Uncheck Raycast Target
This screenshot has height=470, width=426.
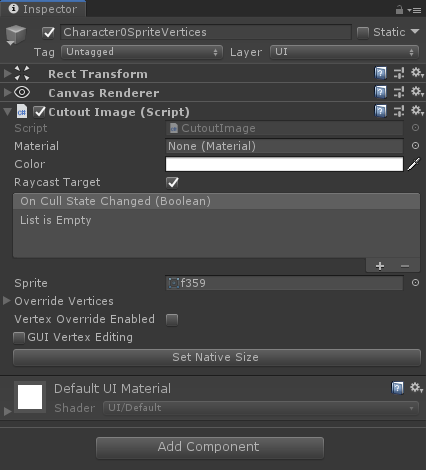tap(172, 183)
